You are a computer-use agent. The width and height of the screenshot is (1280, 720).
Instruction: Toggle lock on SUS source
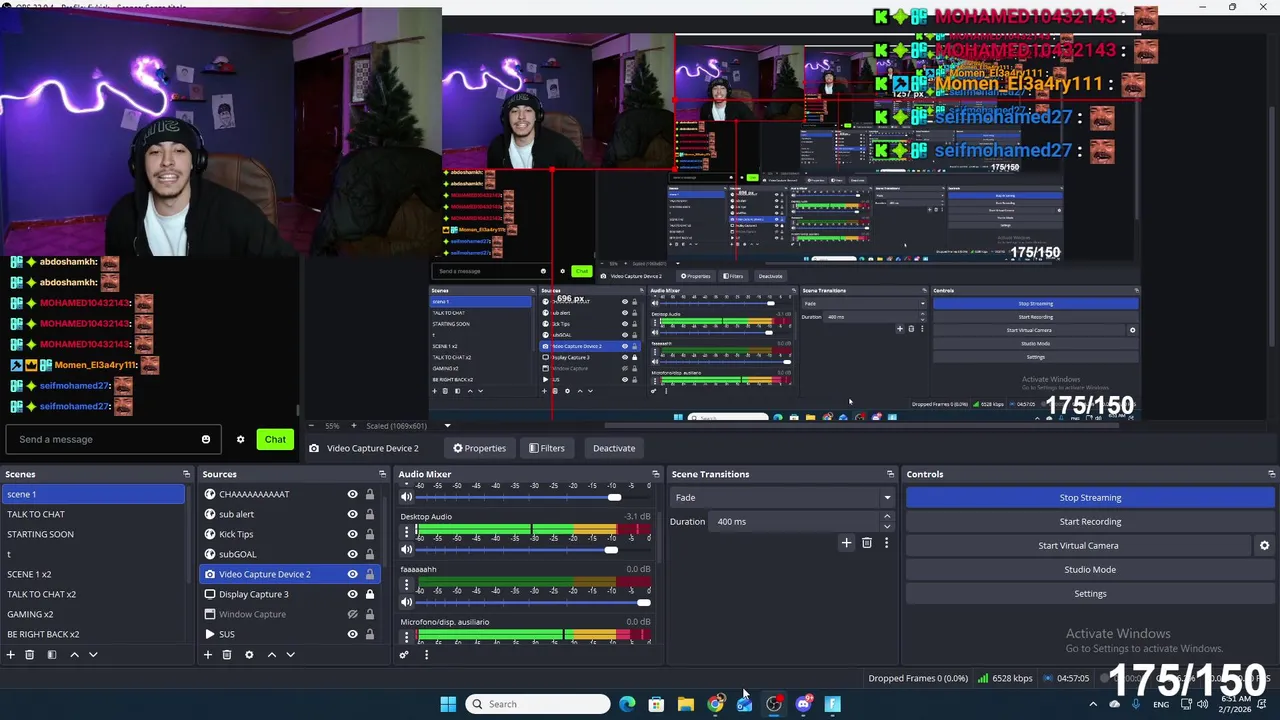coord(369,634)
